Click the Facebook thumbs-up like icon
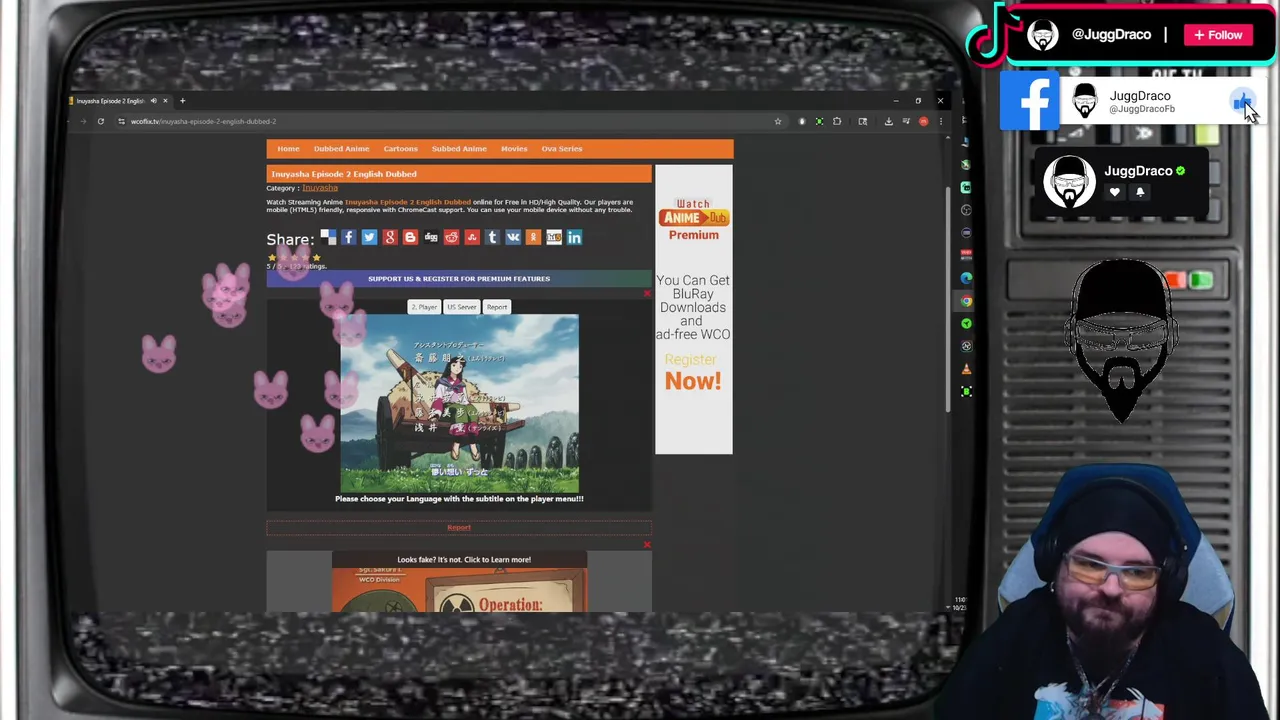This screenshot has width=1280, height=720. pos(1241,101)
